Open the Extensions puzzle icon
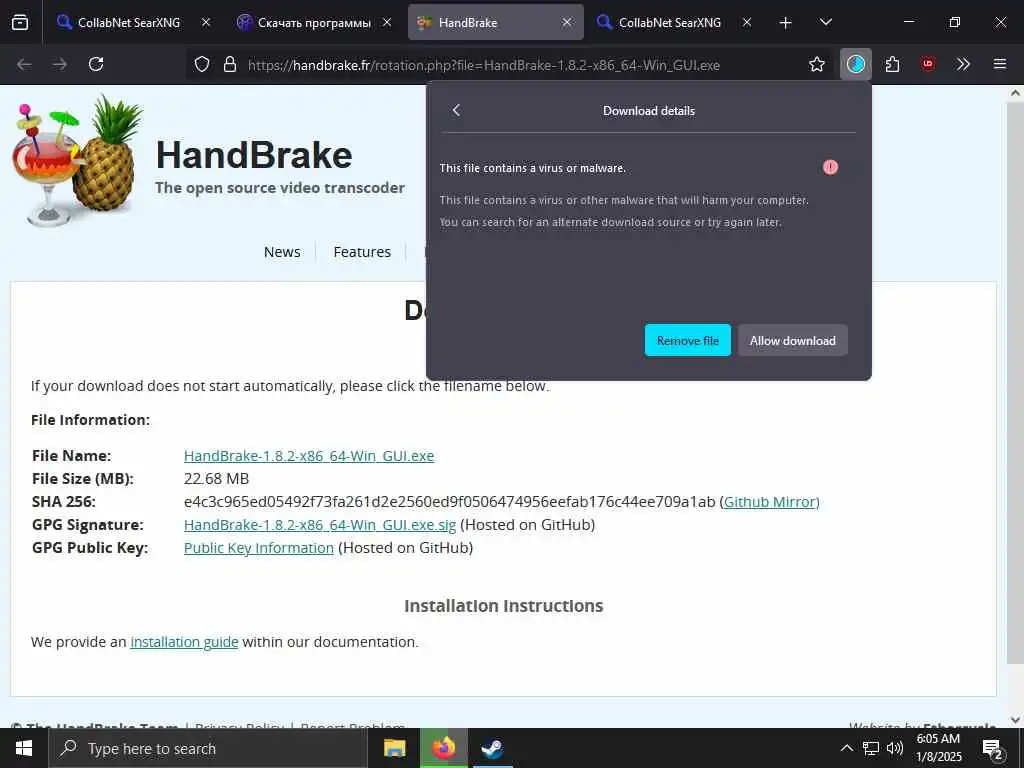1024x768 pixels. (892, 64)
